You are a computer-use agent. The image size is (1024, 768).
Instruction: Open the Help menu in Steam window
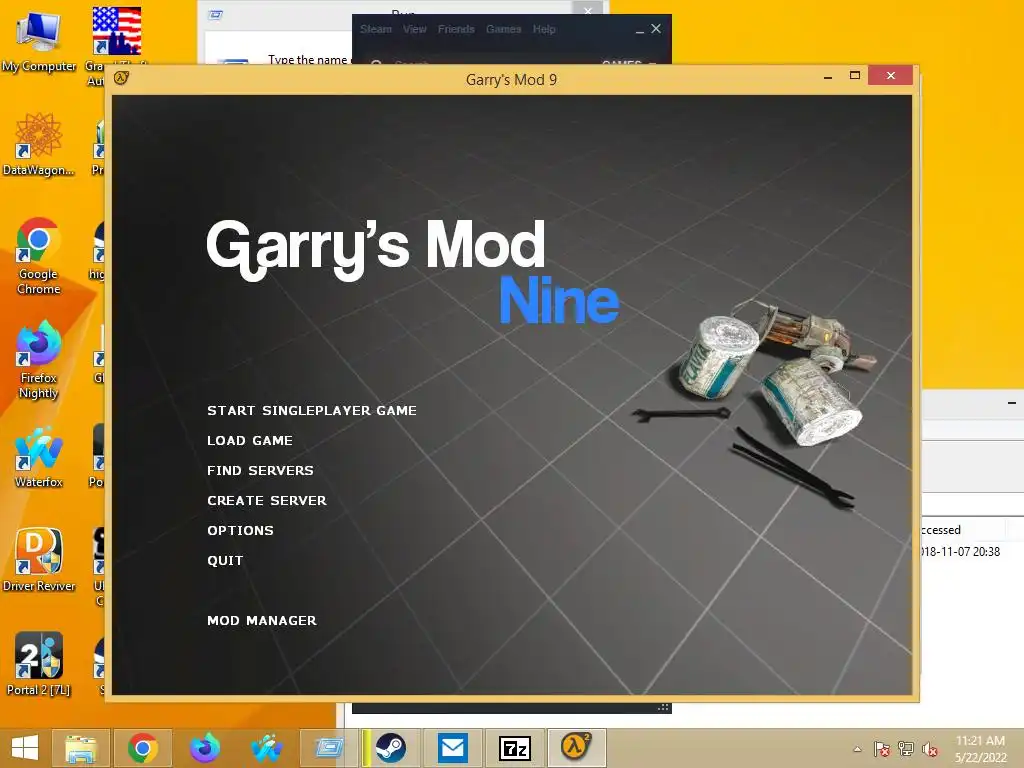544,29
